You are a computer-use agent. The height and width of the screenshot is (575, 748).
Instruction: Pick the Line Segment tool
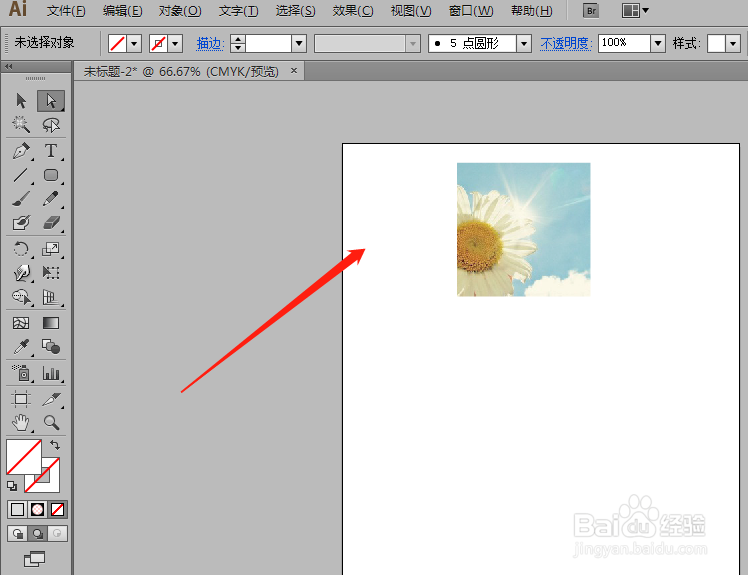tap(21, 175)
